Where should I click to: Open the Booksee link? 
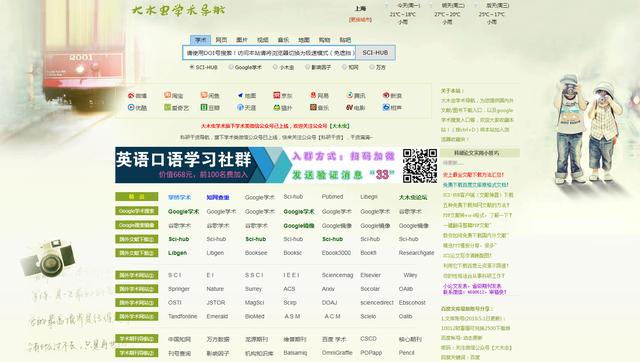256,253
